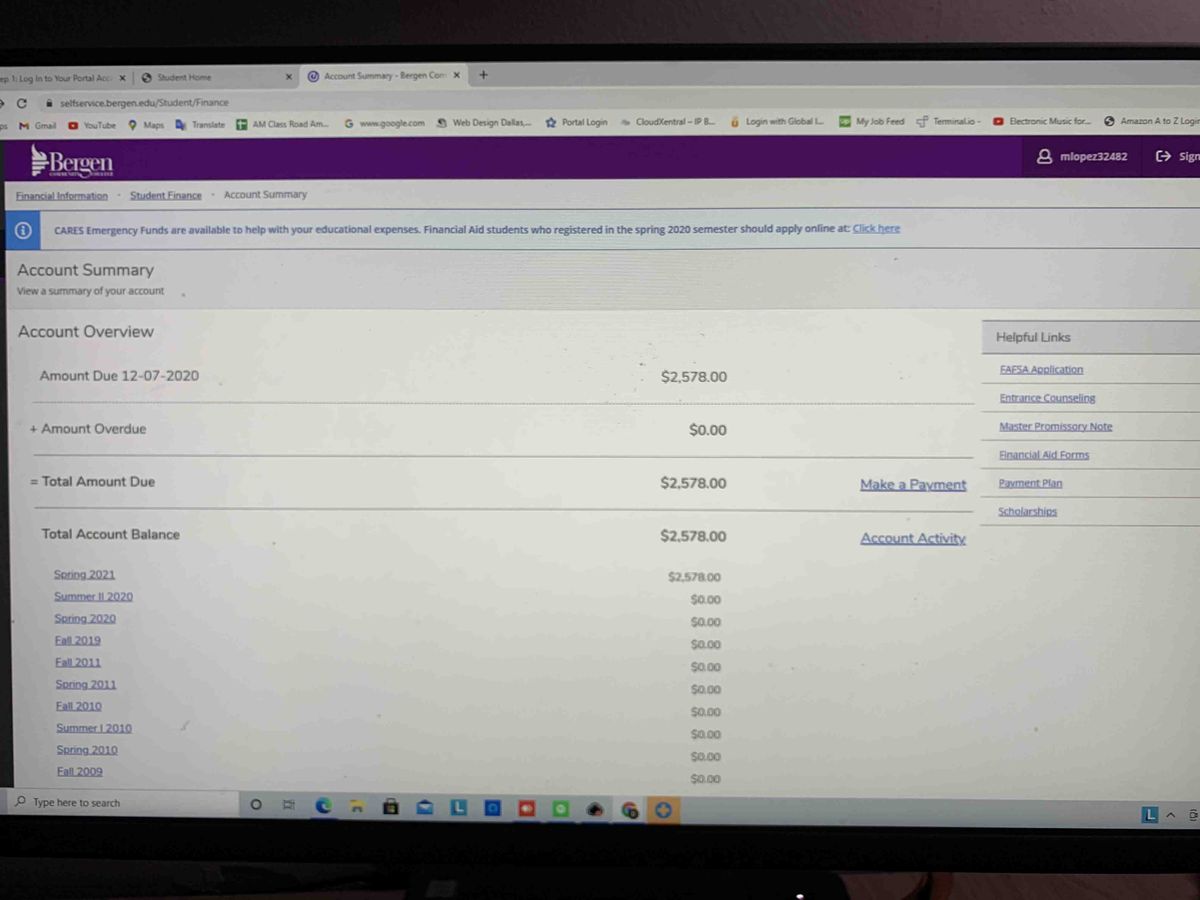Image resolution: width=1200 pixels, height=900 pixels.
Task: Open File Explorer from the taskbar
Action: coord(355,806)
